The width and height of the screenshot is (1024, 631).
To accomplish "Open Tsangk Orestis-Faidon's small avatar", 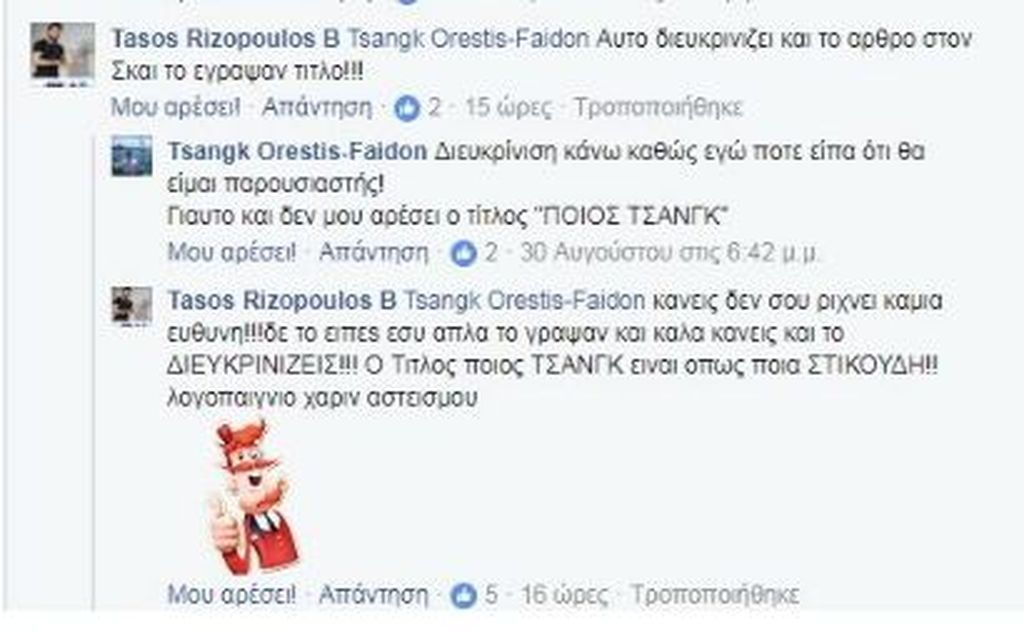I will pos(131,155).
